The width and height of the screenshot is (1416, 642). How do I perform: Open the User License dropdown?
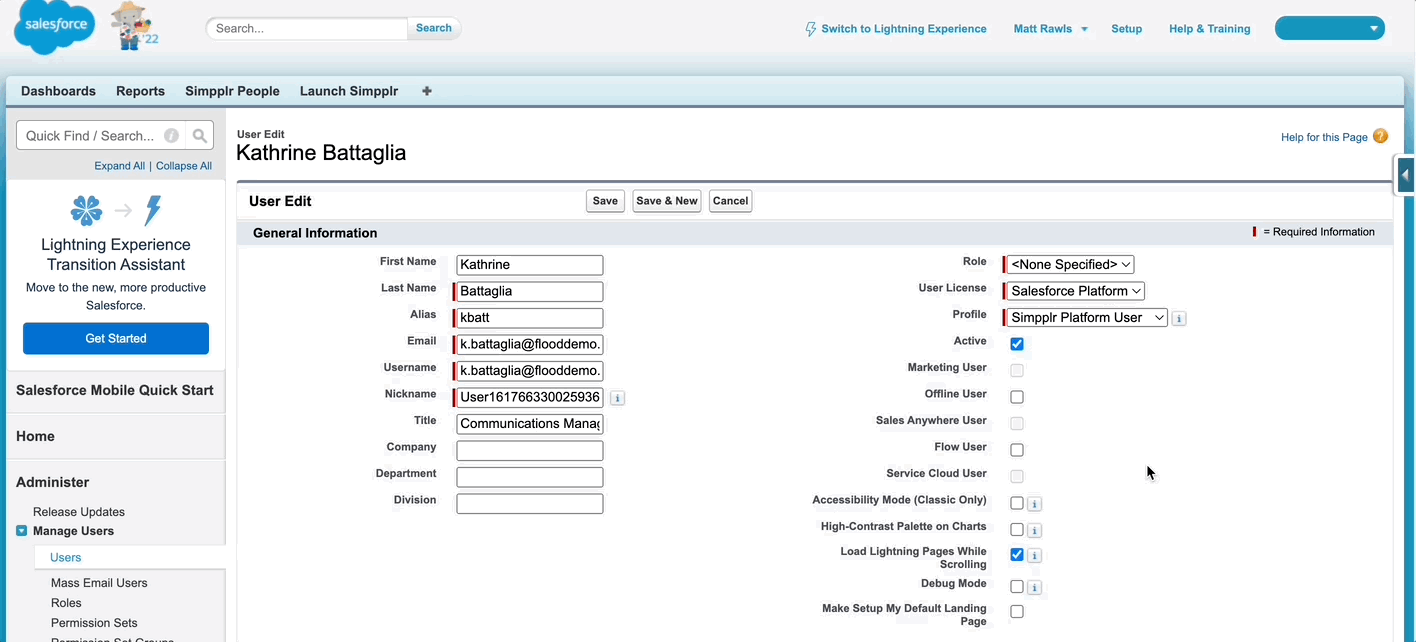(x=1075, y=291)
